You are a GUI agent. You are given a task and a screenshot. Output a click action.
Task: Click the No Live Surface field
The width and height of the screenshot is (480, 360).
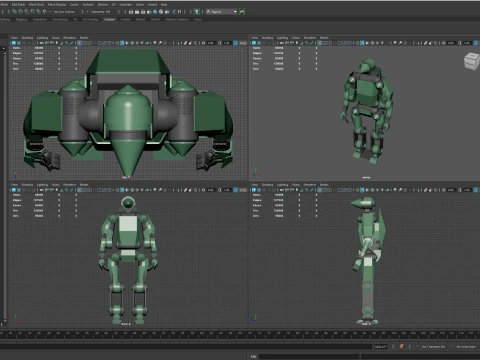tap(65, 12)
